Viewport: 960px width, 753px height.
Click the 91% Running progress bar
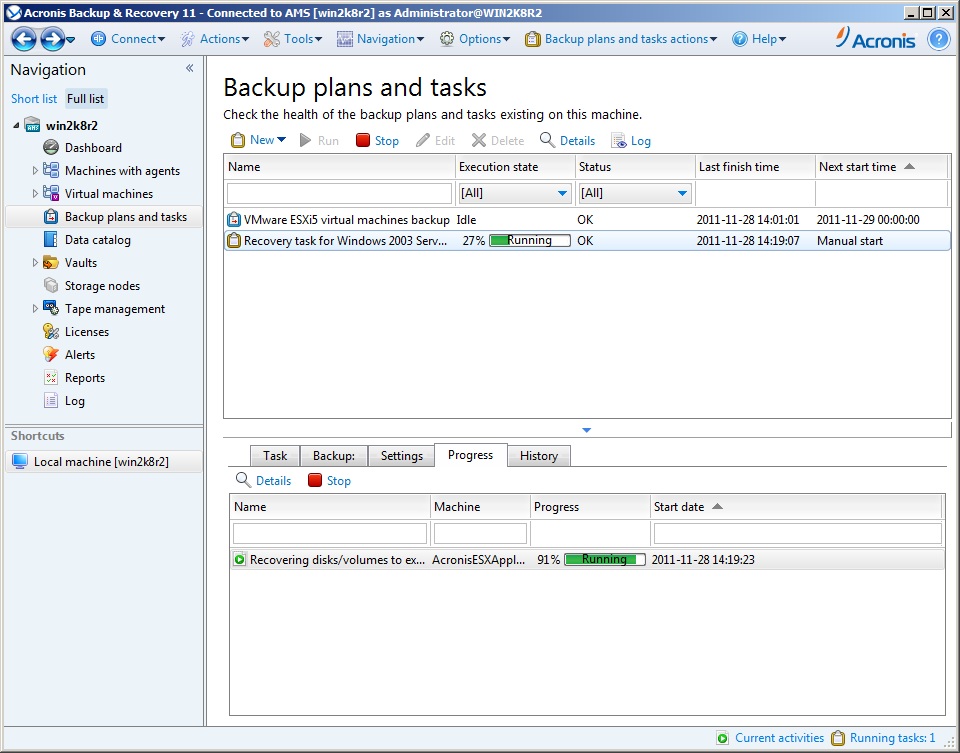[x=605, y=560]
